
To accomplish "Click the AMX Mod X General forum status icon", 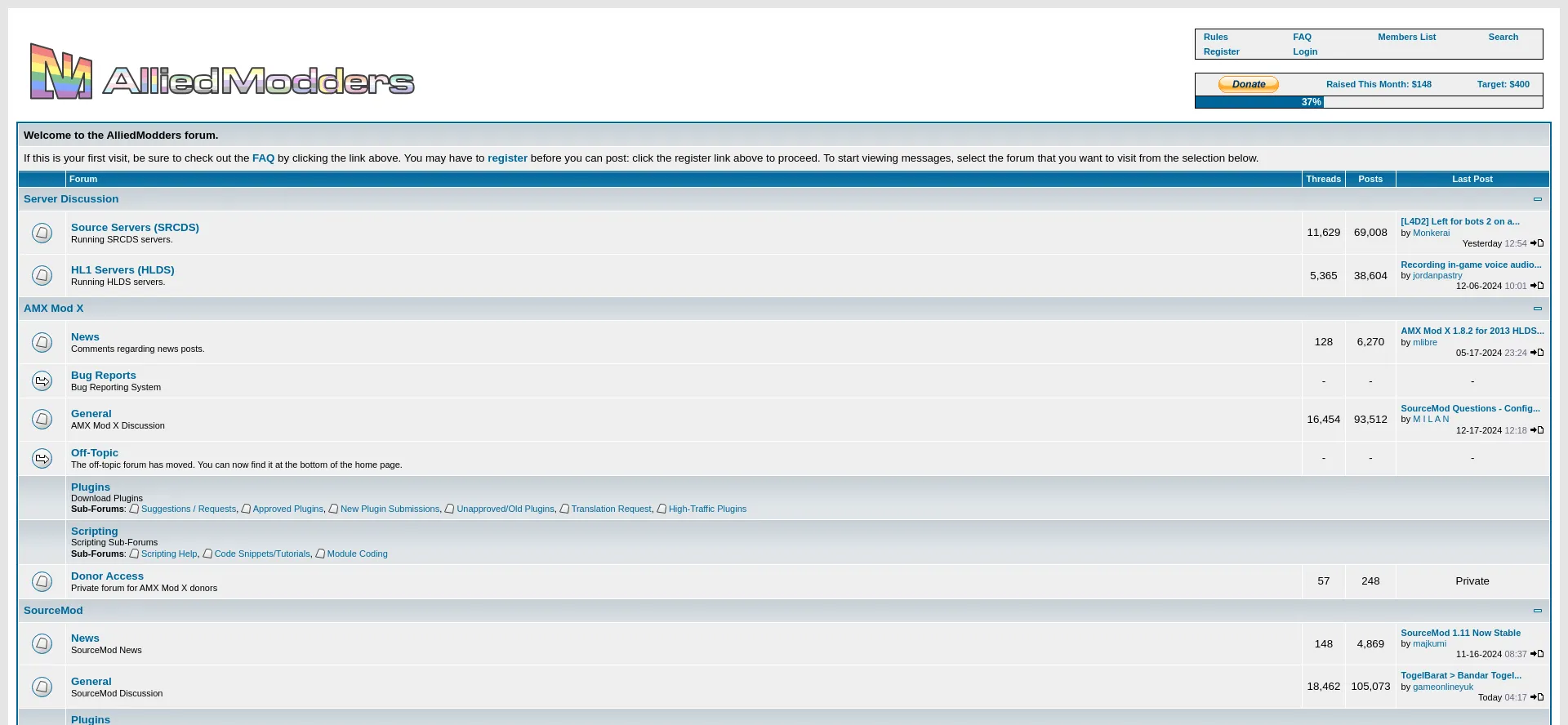I will (x=42, y=419).
